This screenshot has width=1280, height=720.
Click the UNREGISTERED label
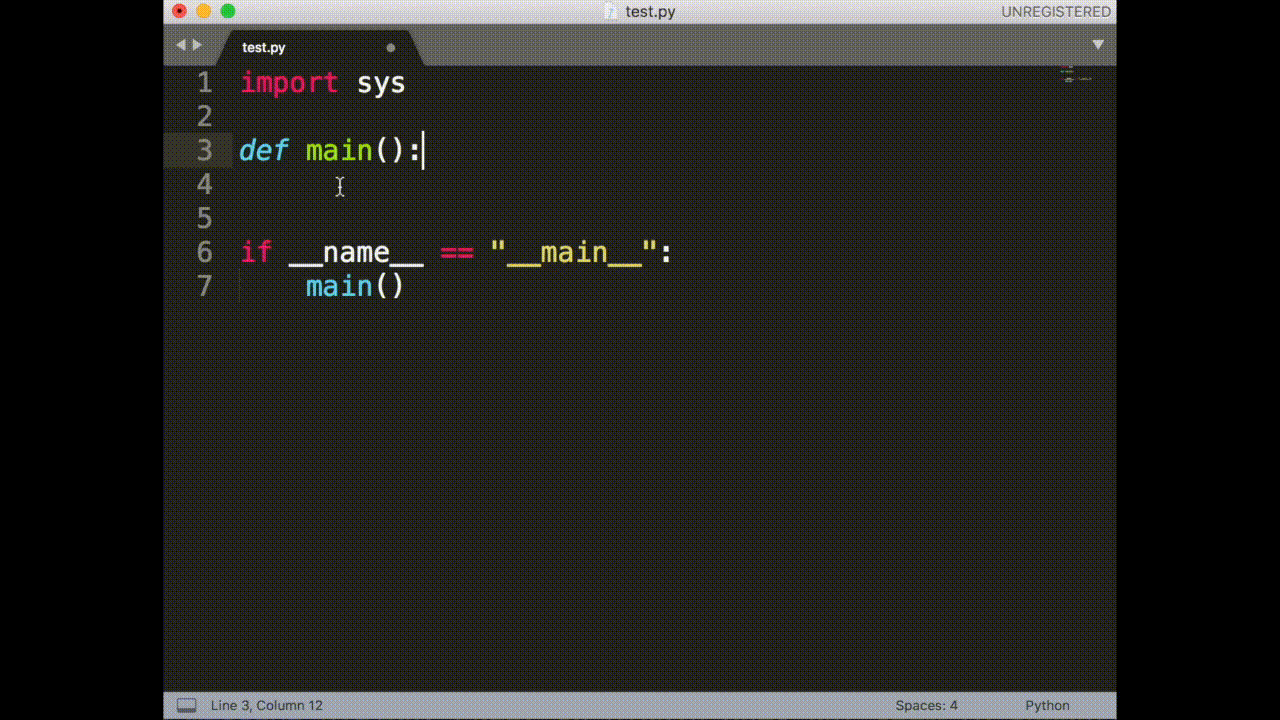[1055, 11]
